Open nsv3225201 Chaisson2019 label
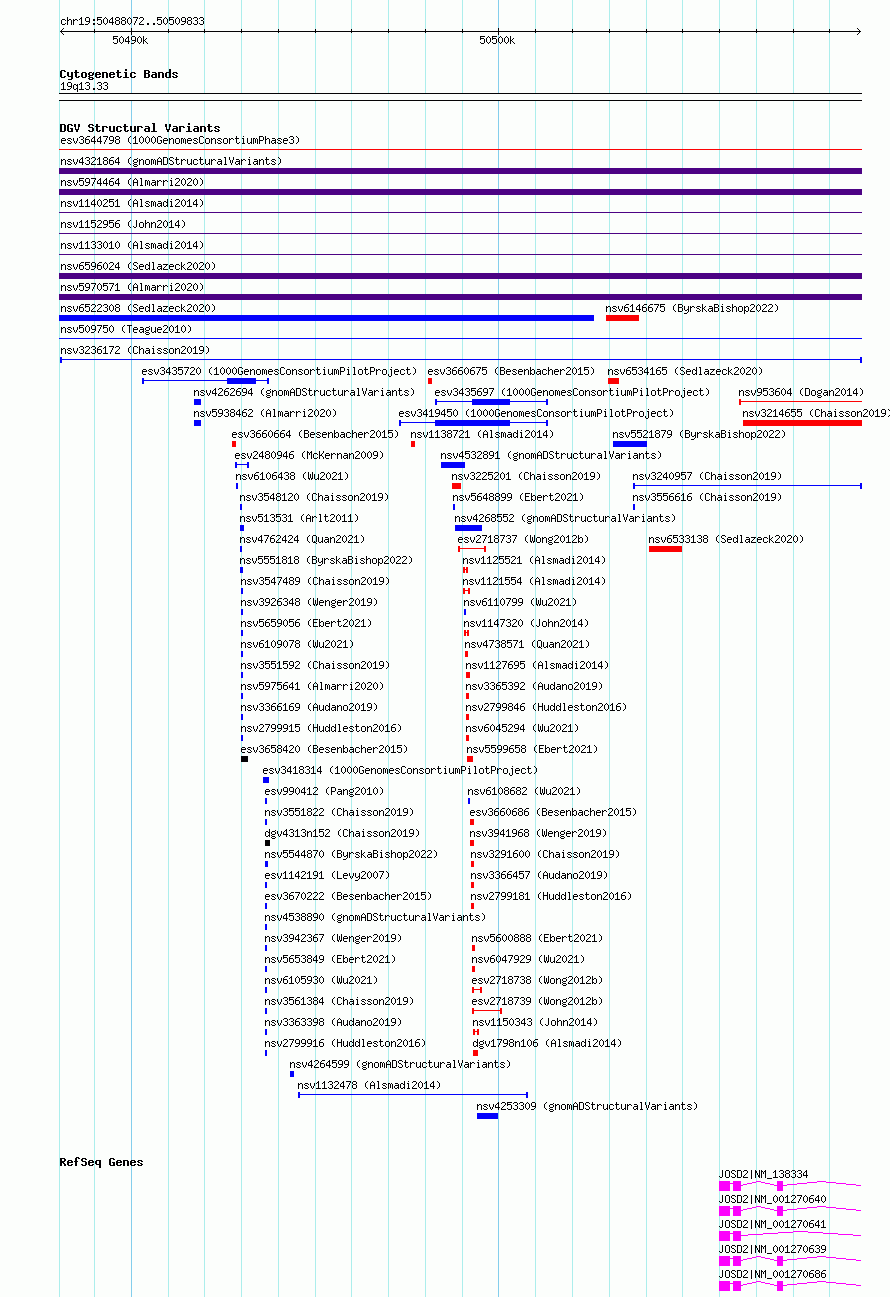Viewport: 890px width, 1297px height. [527, 476]
